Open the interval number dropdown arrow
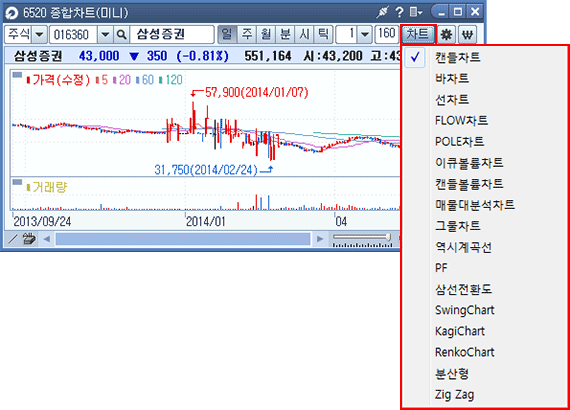Screen dimensions: 570x410 coord(365,35)
